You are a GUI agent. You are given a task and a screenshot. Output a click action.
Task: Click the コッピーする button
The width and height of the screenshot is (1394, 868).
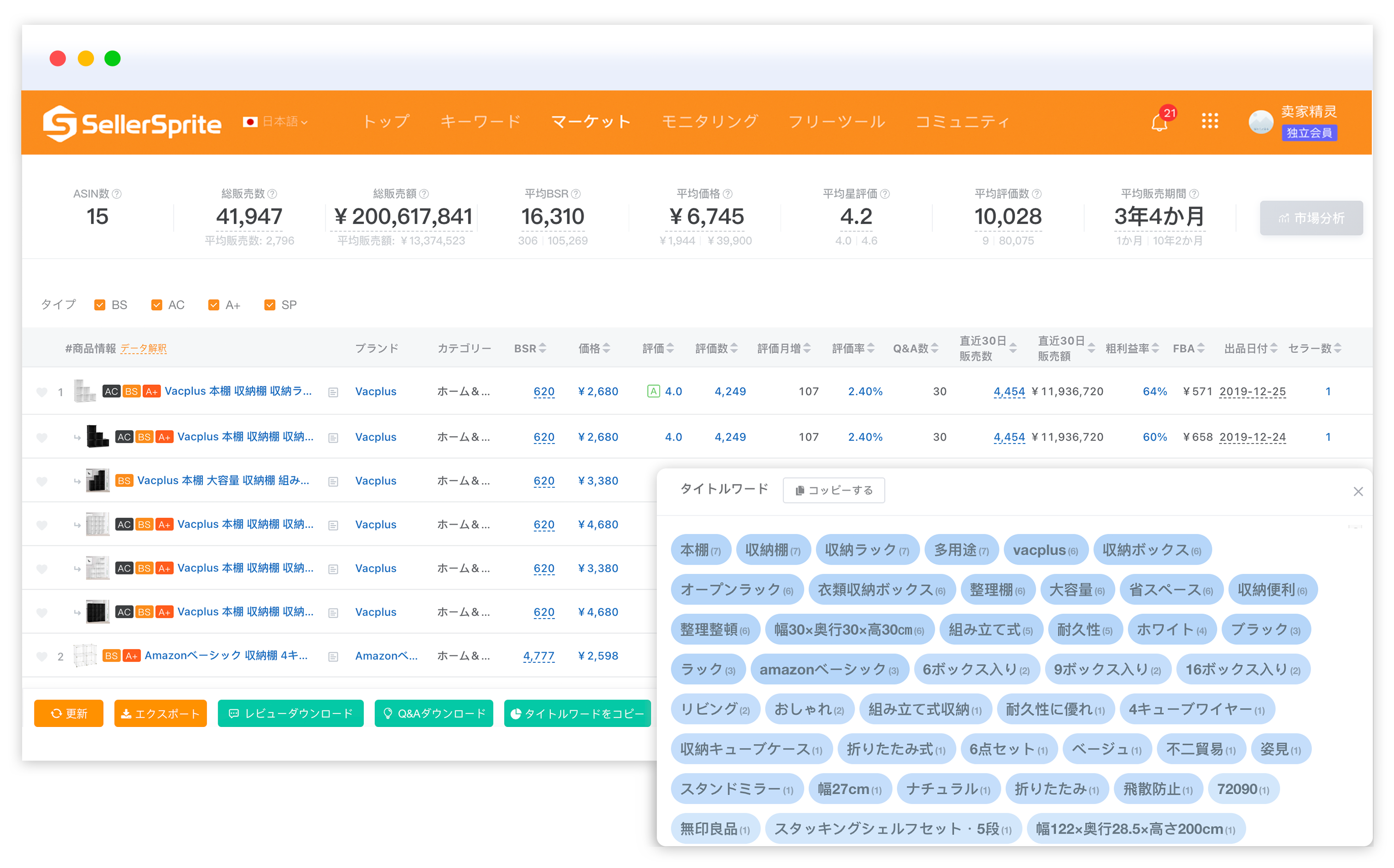point(833,491)
